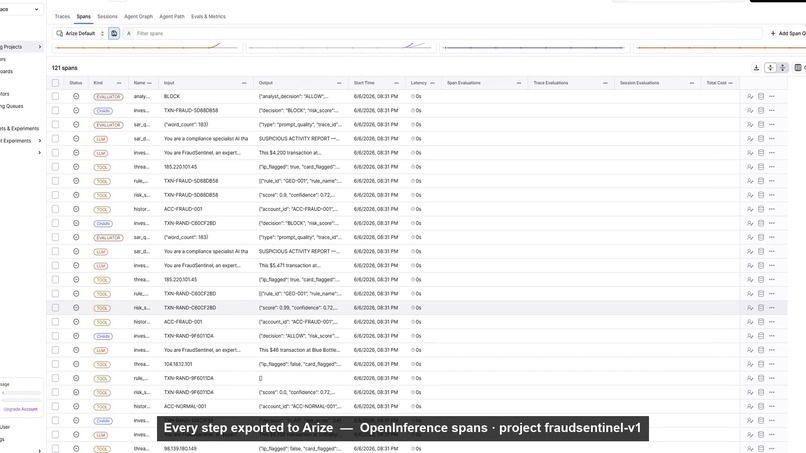
Task: Open the Agent Graph tab
Action: 138,16
